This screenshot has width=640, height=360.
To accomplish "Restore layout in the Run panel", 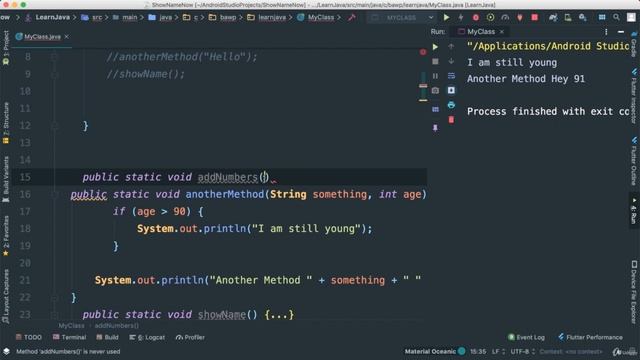I will (x=435, y=109).
